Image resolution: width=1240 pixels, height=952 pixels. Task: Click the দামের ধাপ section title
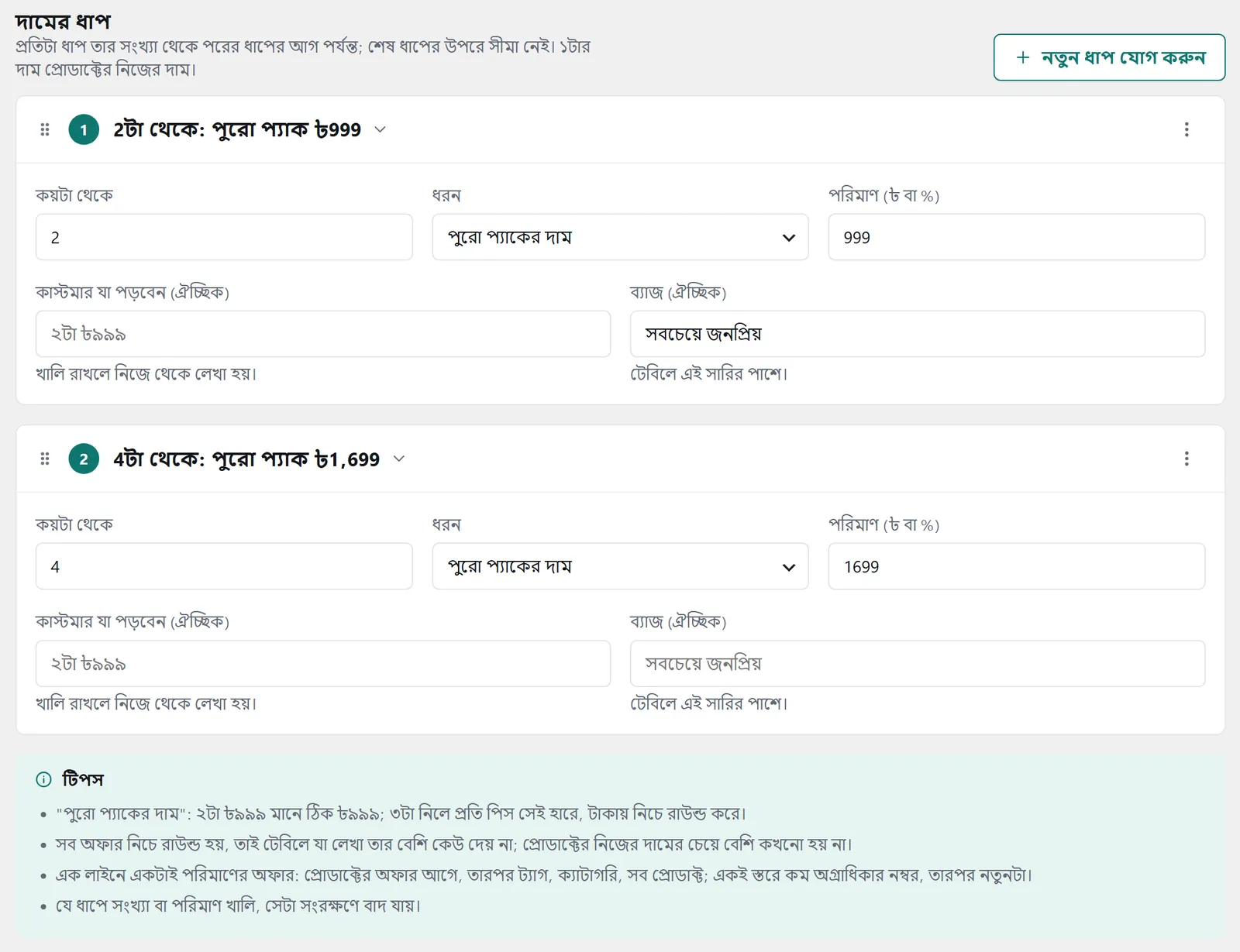[63, 21]
